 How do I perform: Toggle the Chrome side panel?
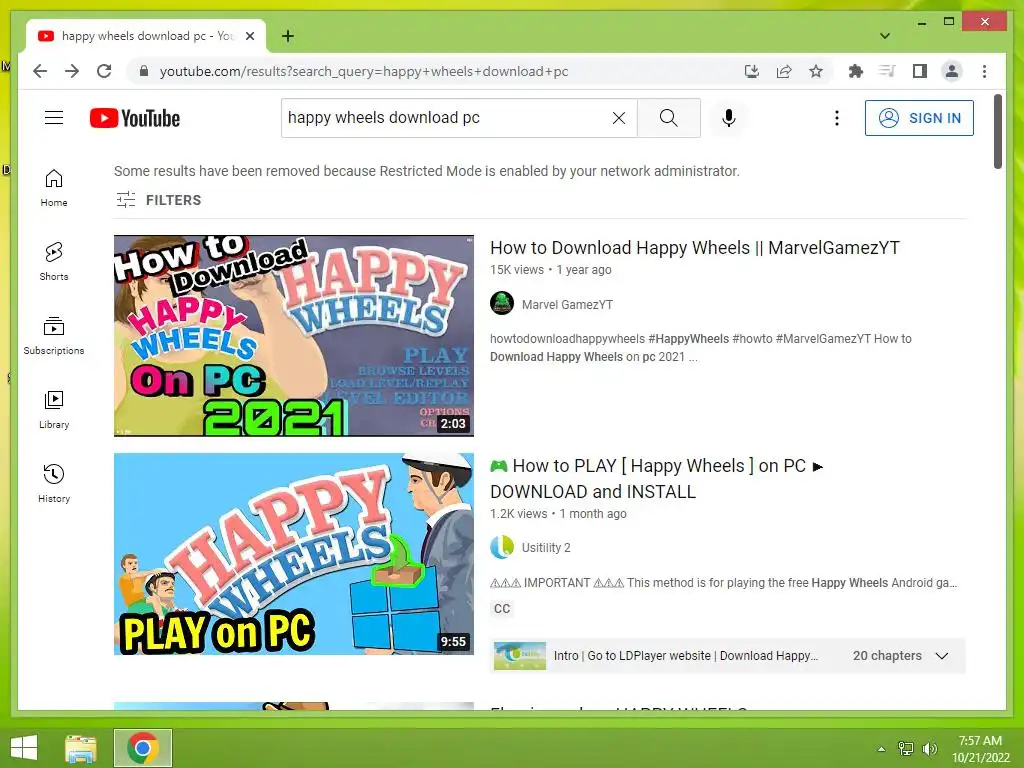(x=920, y=71)
